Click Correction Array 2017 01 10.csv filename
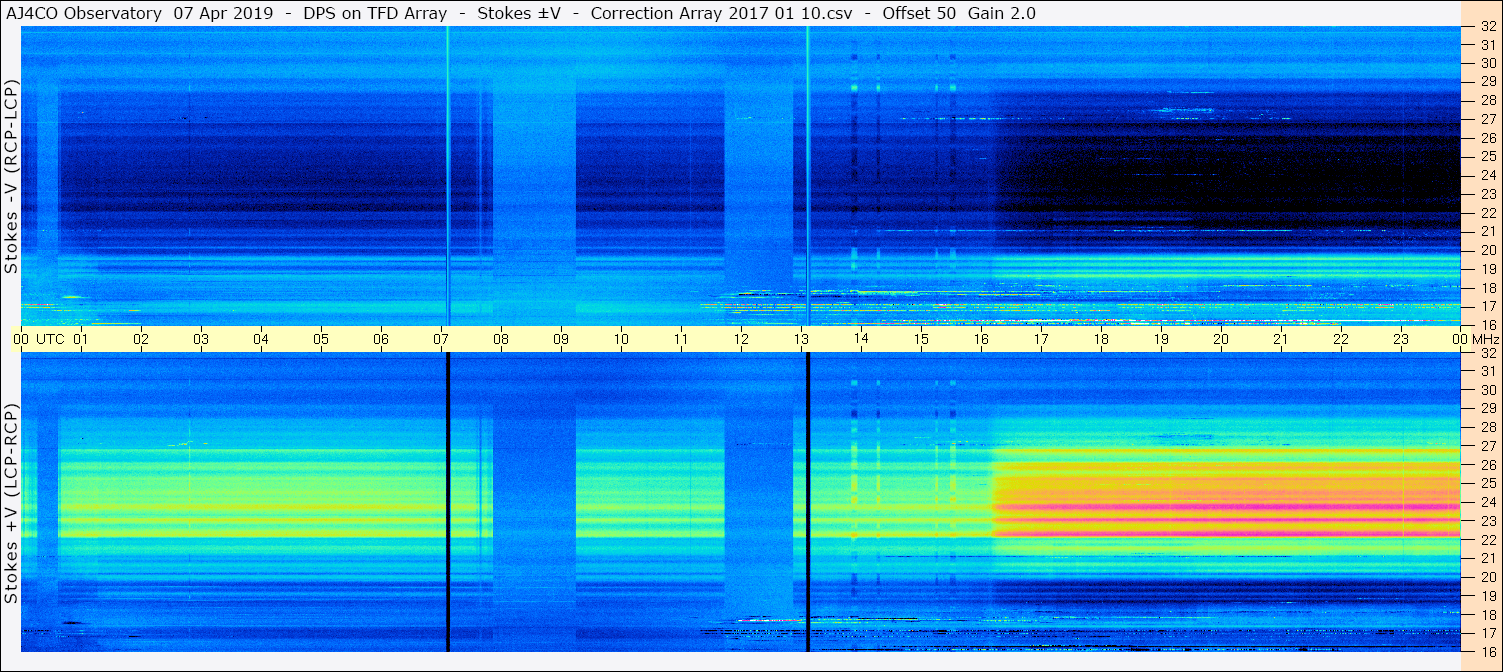The image size is (1503, 672). click(721, 14)
